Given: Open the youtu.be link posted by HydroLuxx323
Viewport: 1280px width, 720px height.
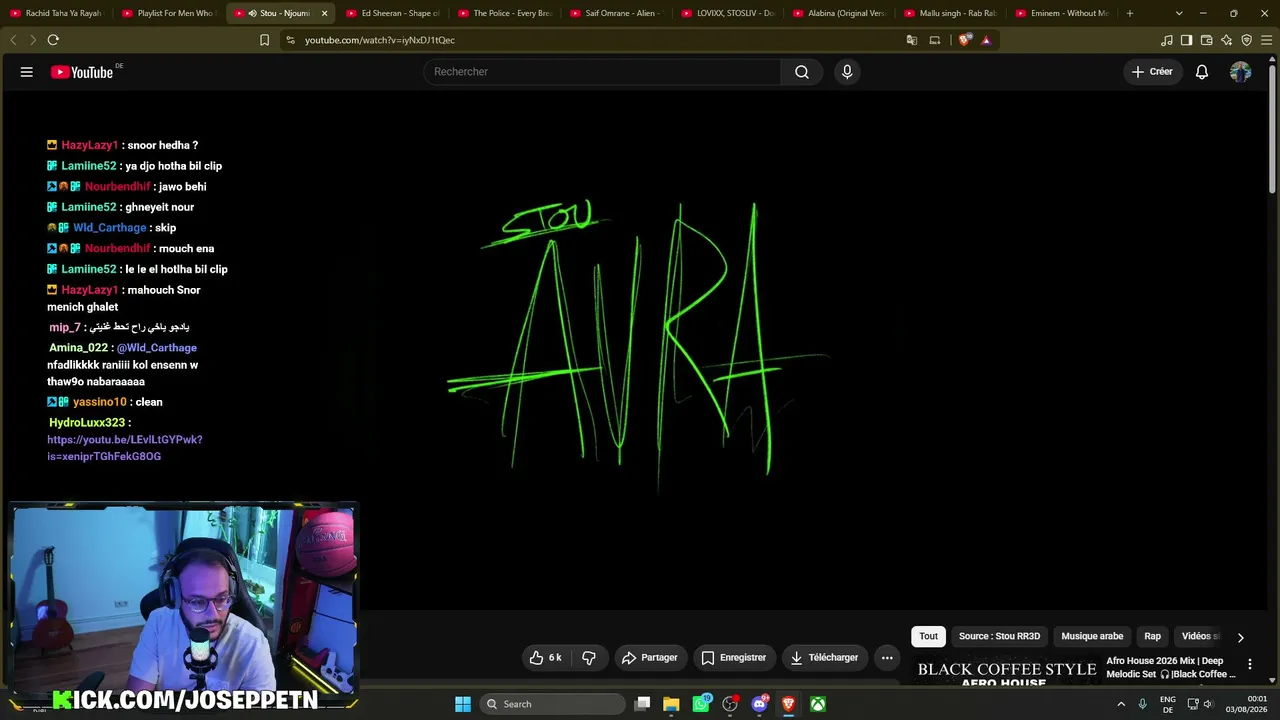Looking at the screenshot, I should (x=125, y=448).
